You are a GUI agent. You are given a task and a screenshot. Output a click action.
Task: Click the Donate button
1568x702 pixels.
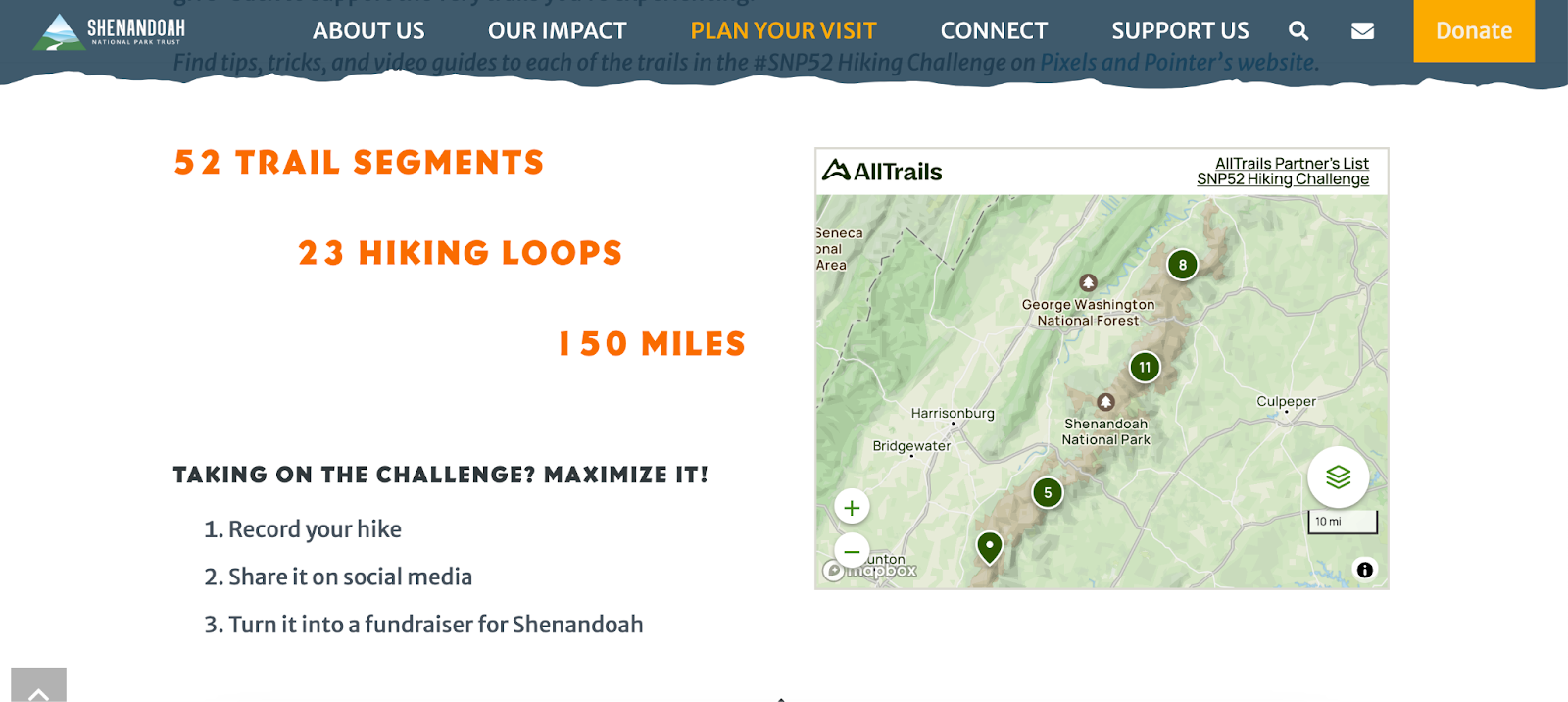(x=1473, y=30)
